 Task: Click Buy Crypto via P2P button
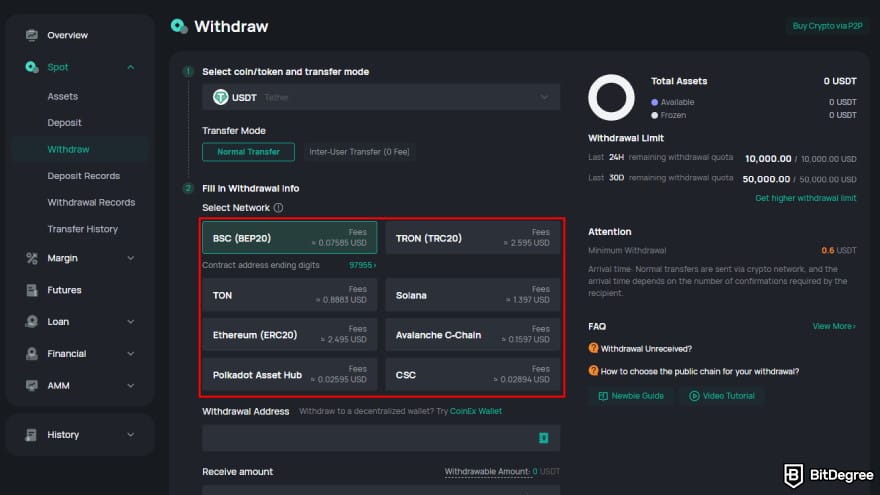pos(827,26)
